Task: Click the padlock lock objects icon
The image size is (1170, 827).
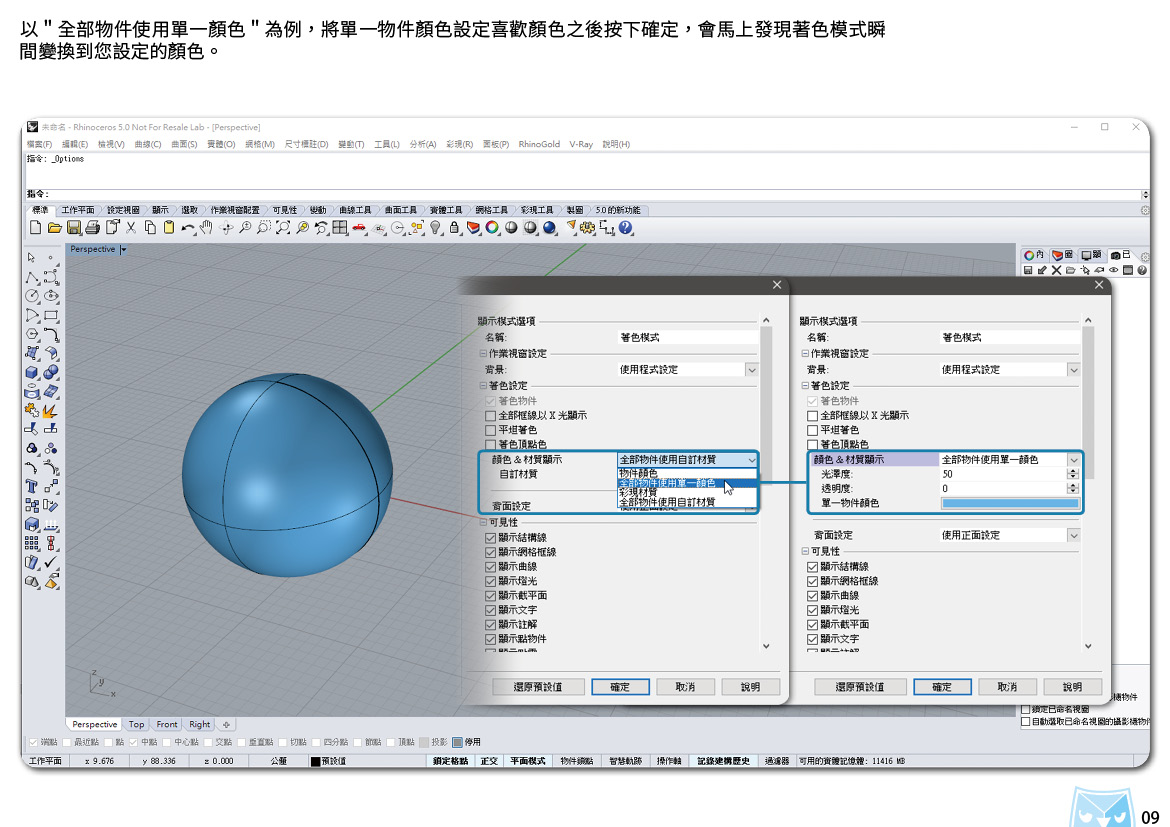Action: (x=454, y=228)
